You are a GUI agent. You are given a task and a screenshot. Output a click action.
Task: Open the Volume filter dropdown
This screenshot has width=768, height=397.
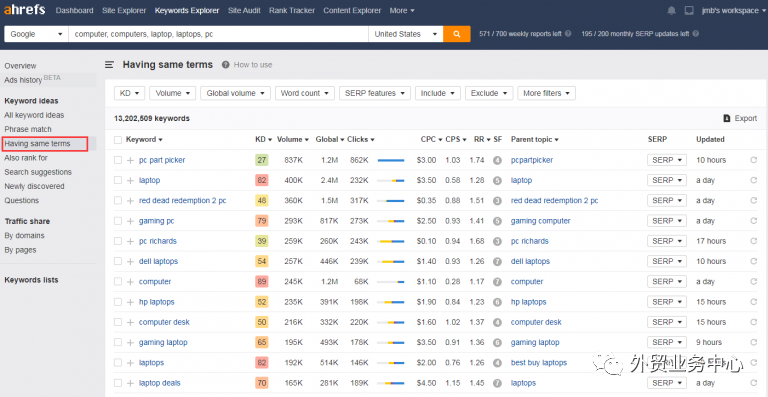coord(172,93)
